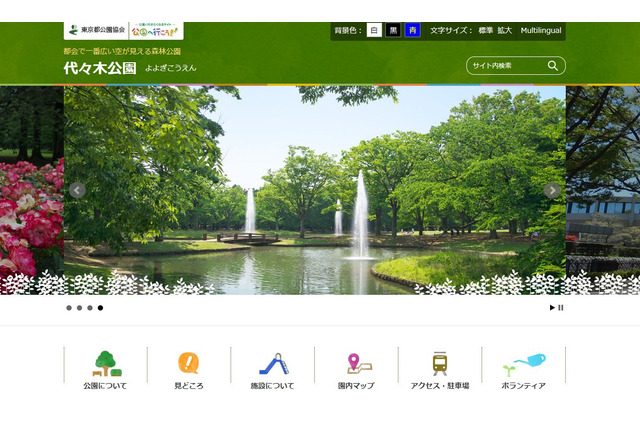Click the magnifier search icon

pos(553,66)
